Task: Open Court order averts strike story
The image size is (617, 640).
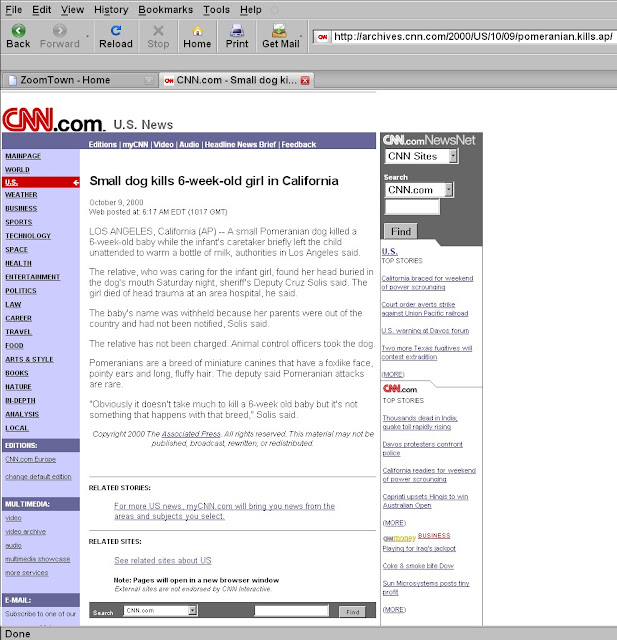Action: [425, 309]
